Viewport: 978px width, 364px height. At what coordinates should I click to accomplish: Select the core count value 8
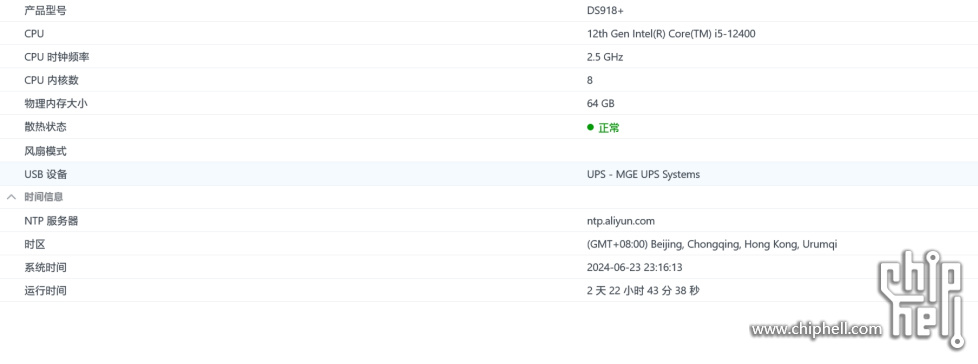click(x=590, y=80)
